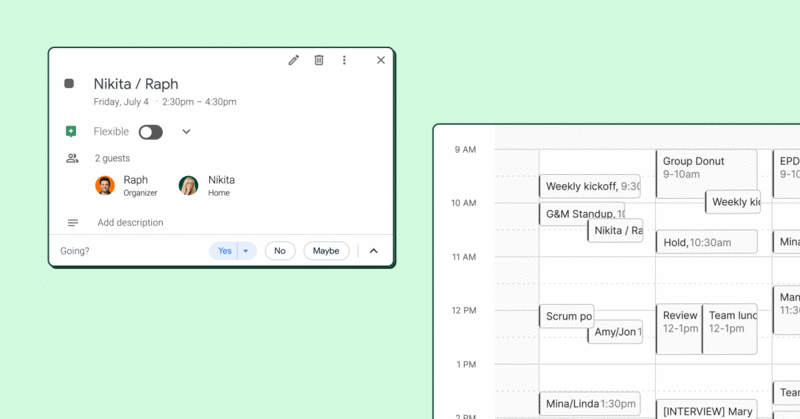Open the Hold 10:30am event
This screenshot has height=419, width=800.
click(x=707, y=242)
